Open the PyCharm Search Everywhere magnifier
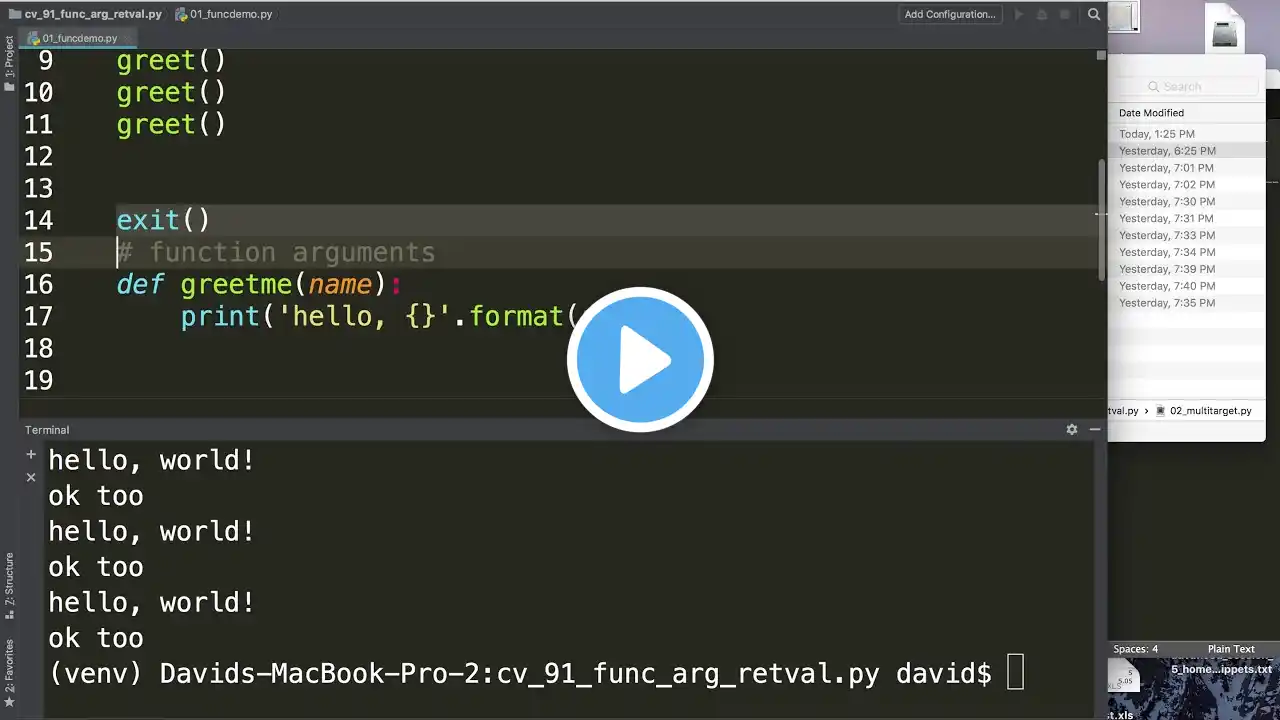Viewport: 1280px width, 720px height. pyautogui.click(x=1094, y=14)
